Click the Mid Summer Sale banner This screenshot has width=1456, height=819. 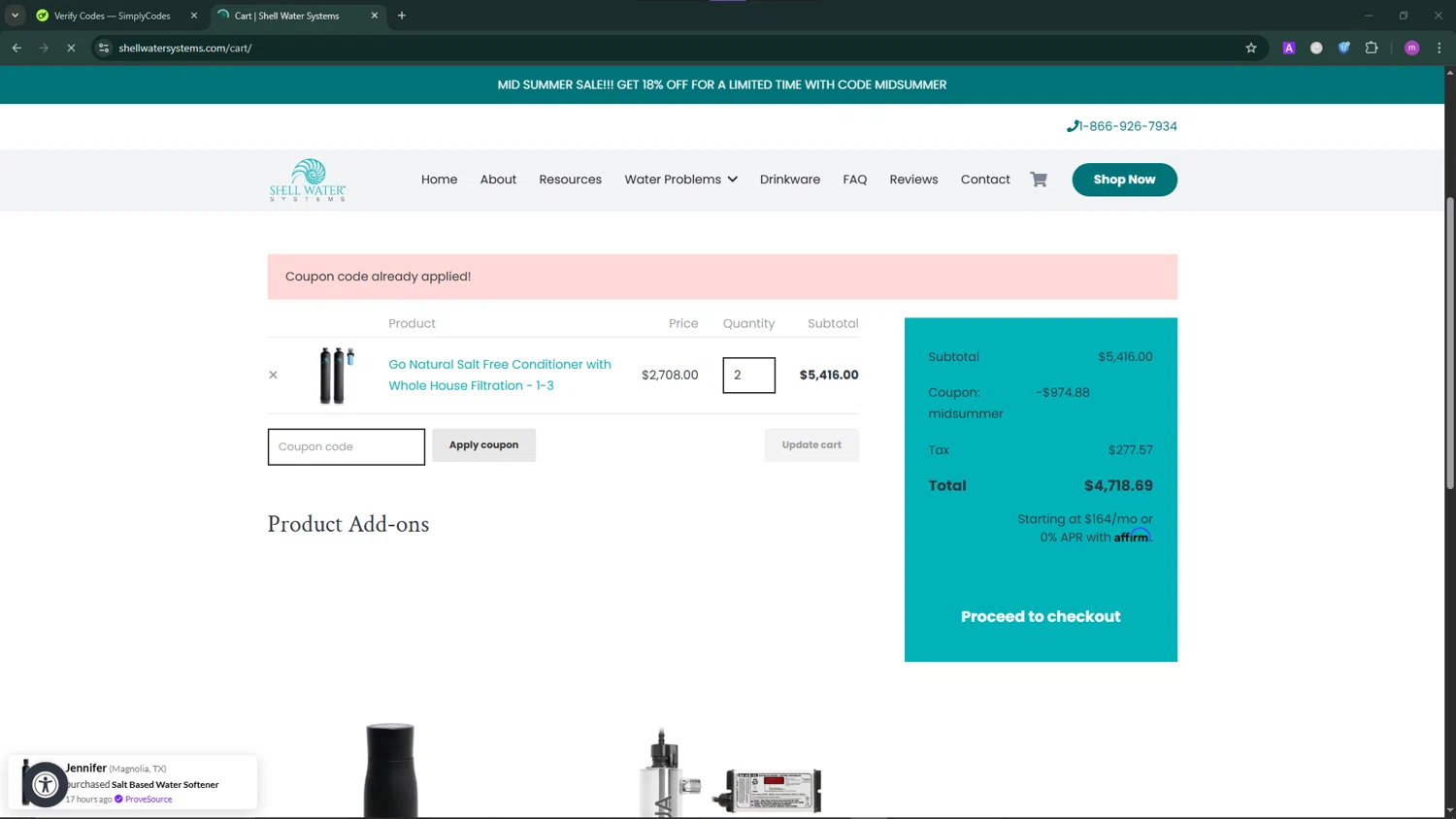[722, 84]
